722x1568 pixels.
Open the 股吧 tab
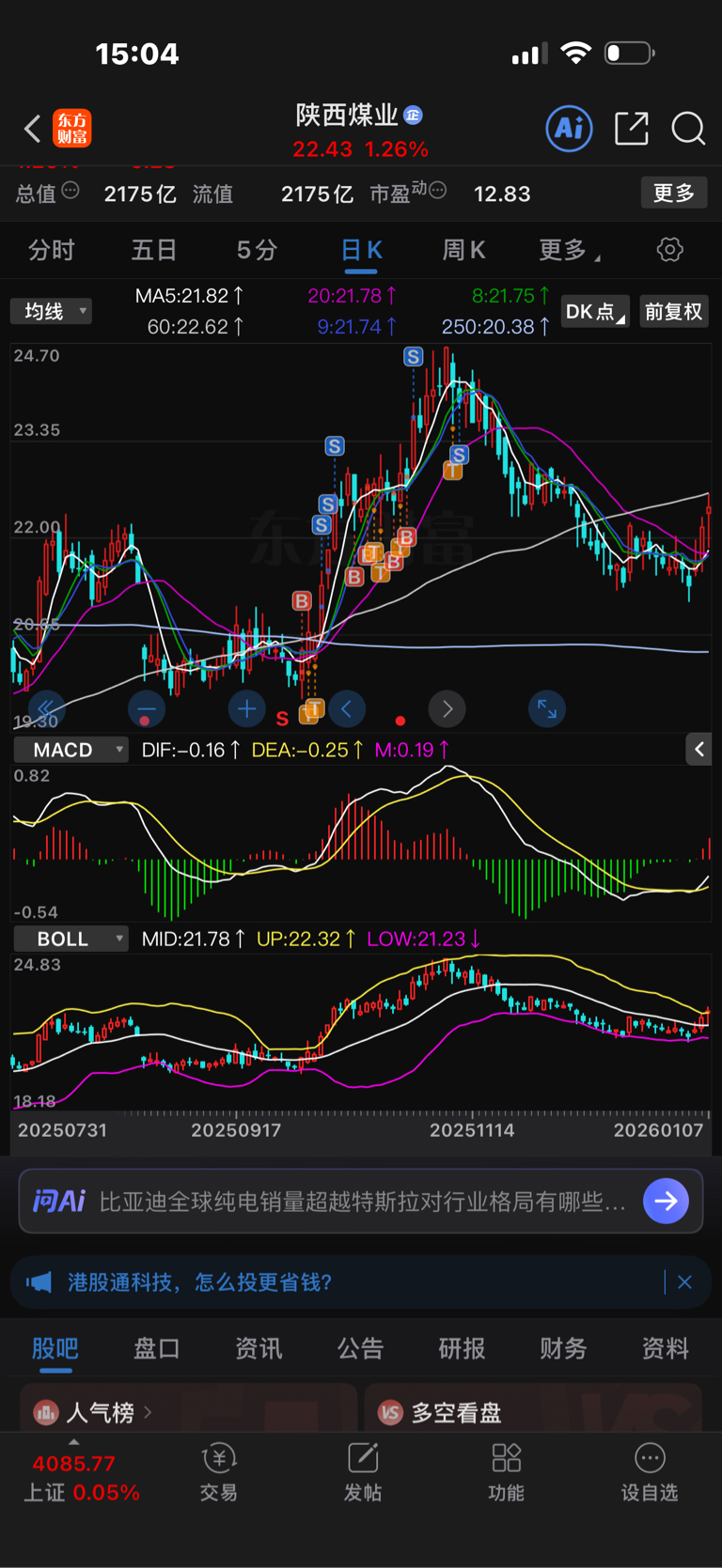click(x=55, y=1348)
